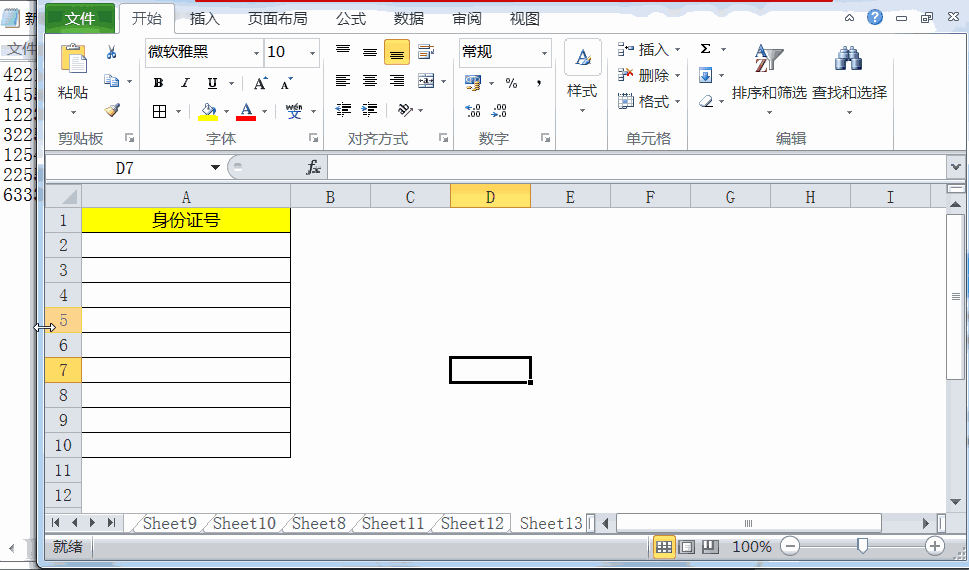Switch to Page Layout view icon
The height and width of the screenshot is (570, 969).
pos(687,547)
